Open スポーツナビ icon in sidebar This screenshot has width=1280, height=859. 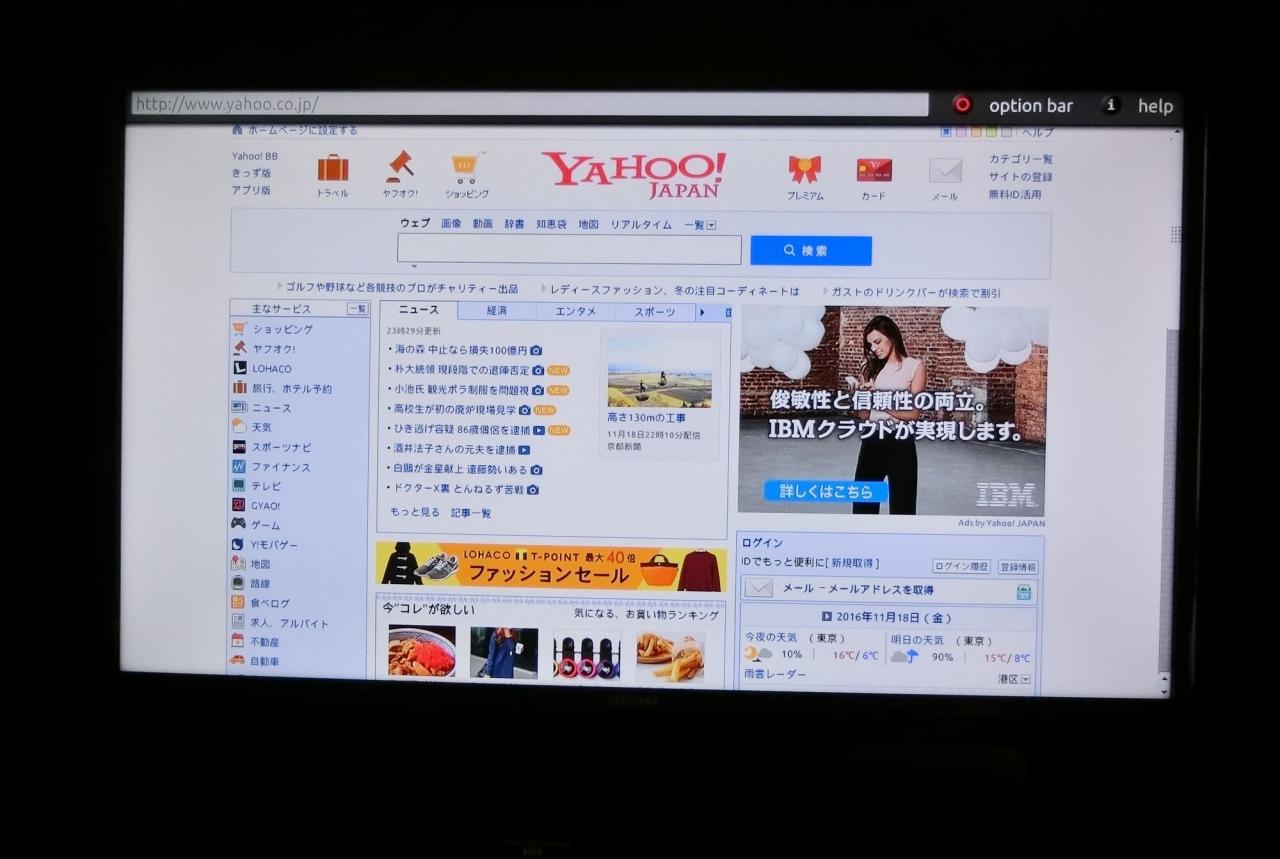coord(239,447)
